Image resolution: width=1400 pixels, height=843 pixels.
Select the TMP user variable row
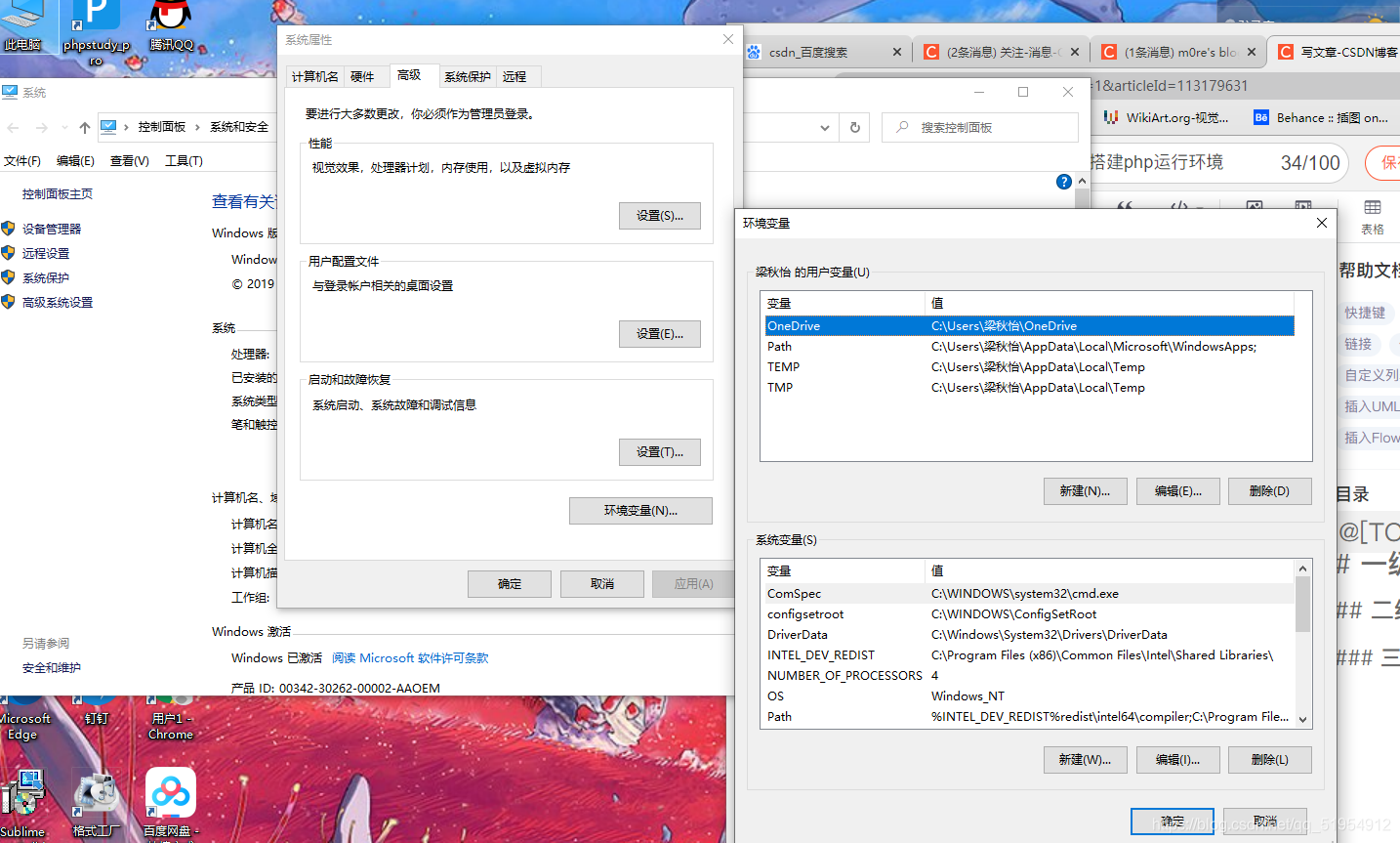click(x=1030, y=388)
